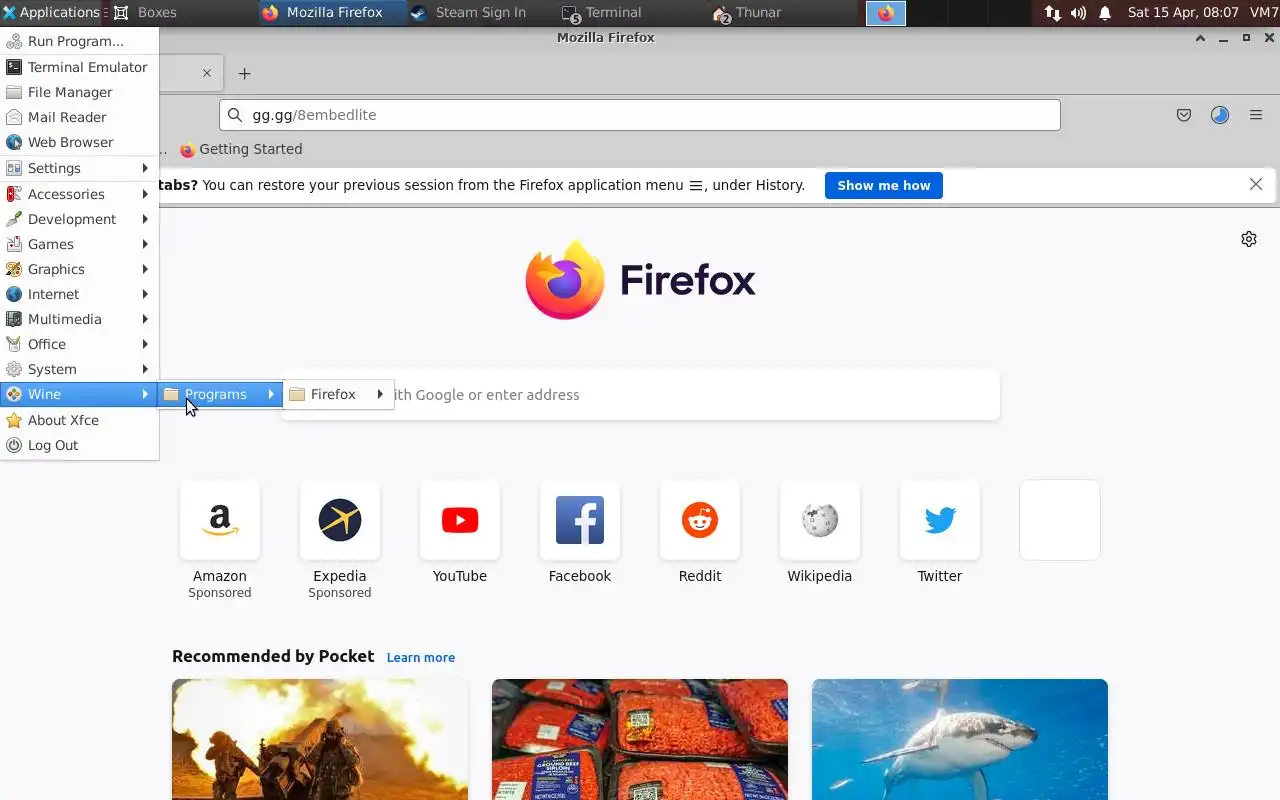
Task: Dismiss the restore session notification bar
Action: tap(1256, 184)
